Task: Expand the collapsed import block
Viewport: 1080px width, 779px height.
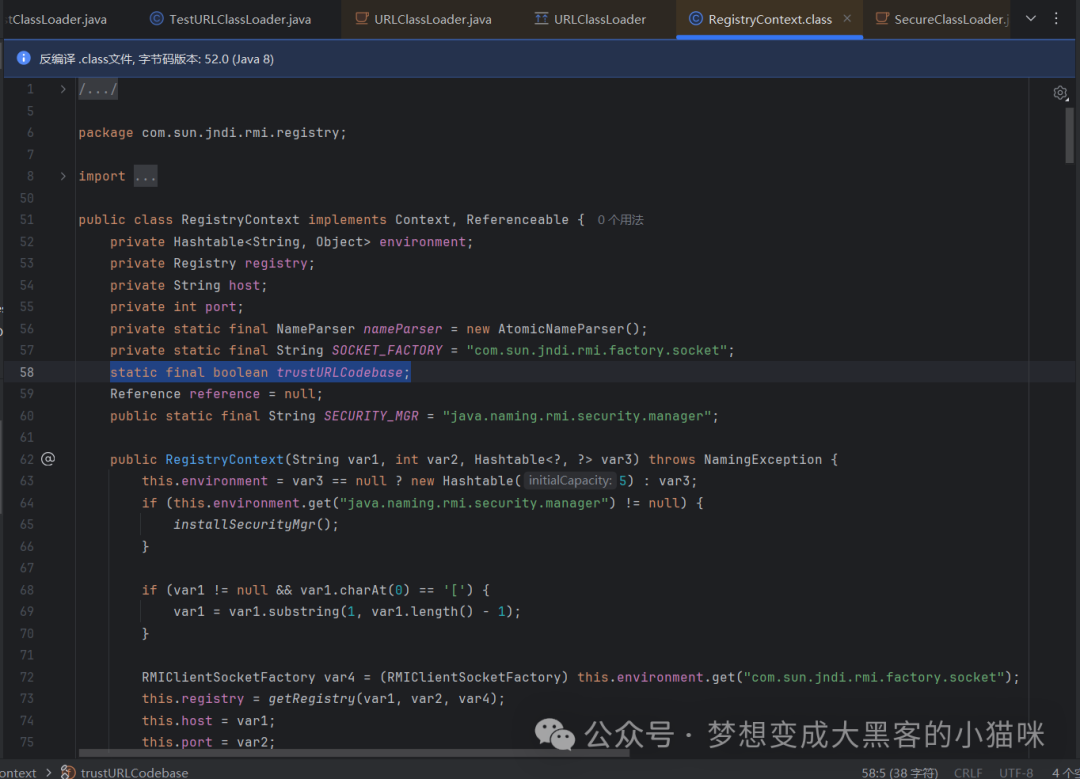Action: [x=63, y=176]
